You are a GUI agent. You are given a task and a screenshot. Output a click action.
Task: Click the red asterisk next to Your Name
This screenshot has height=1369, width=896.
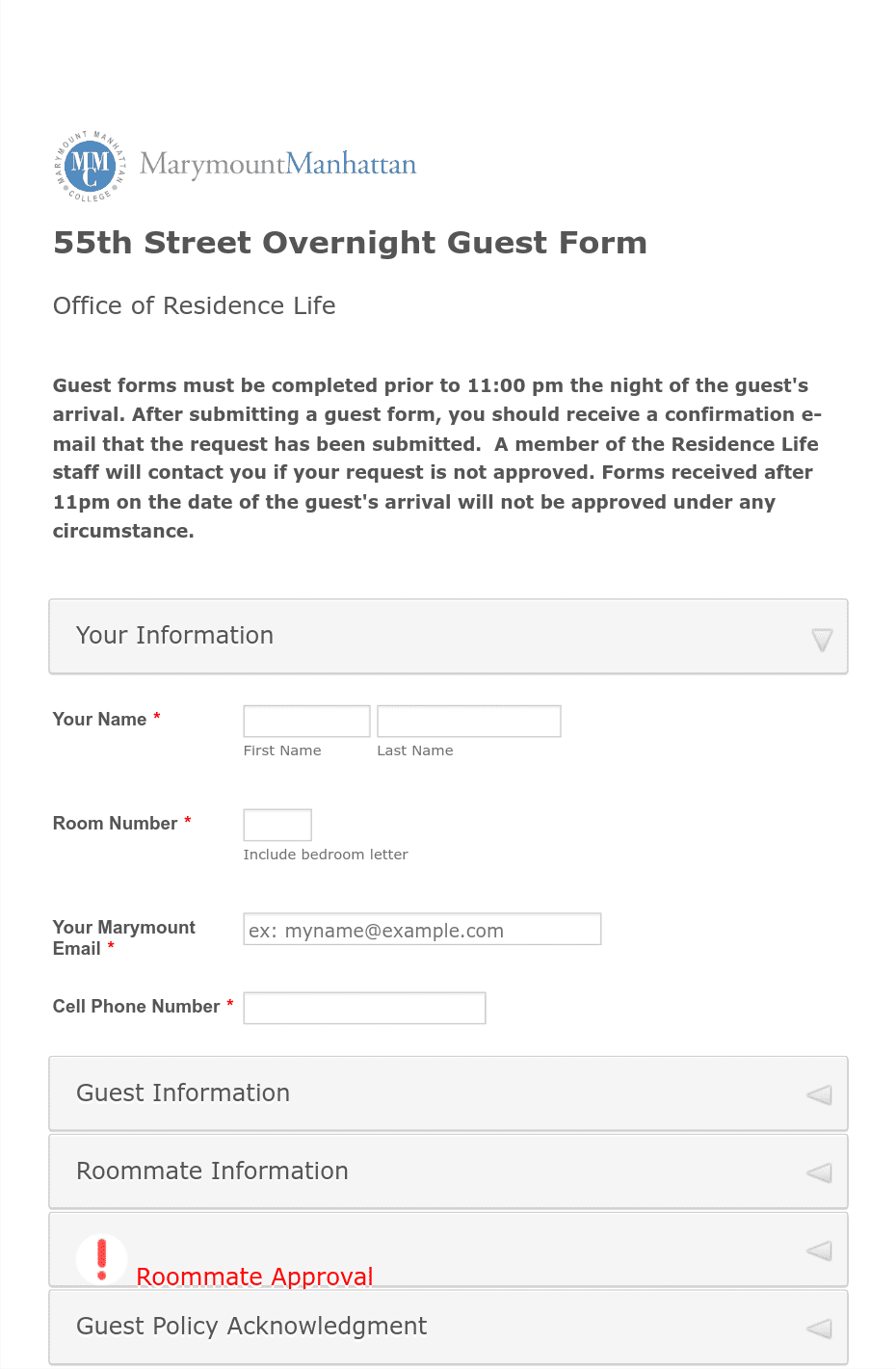[x=155, y=717]
